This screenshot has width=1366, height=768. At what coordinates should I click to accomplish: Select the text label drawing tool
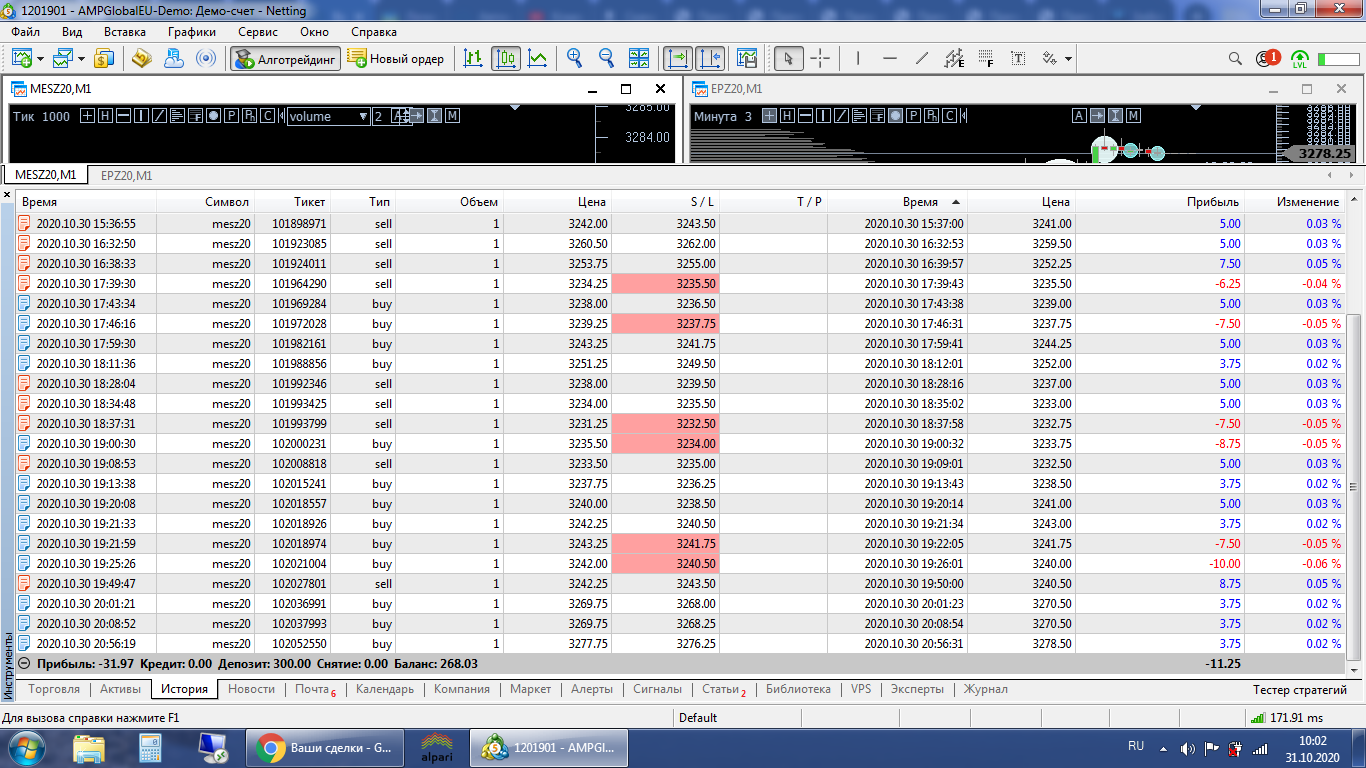click(1018, 58)
